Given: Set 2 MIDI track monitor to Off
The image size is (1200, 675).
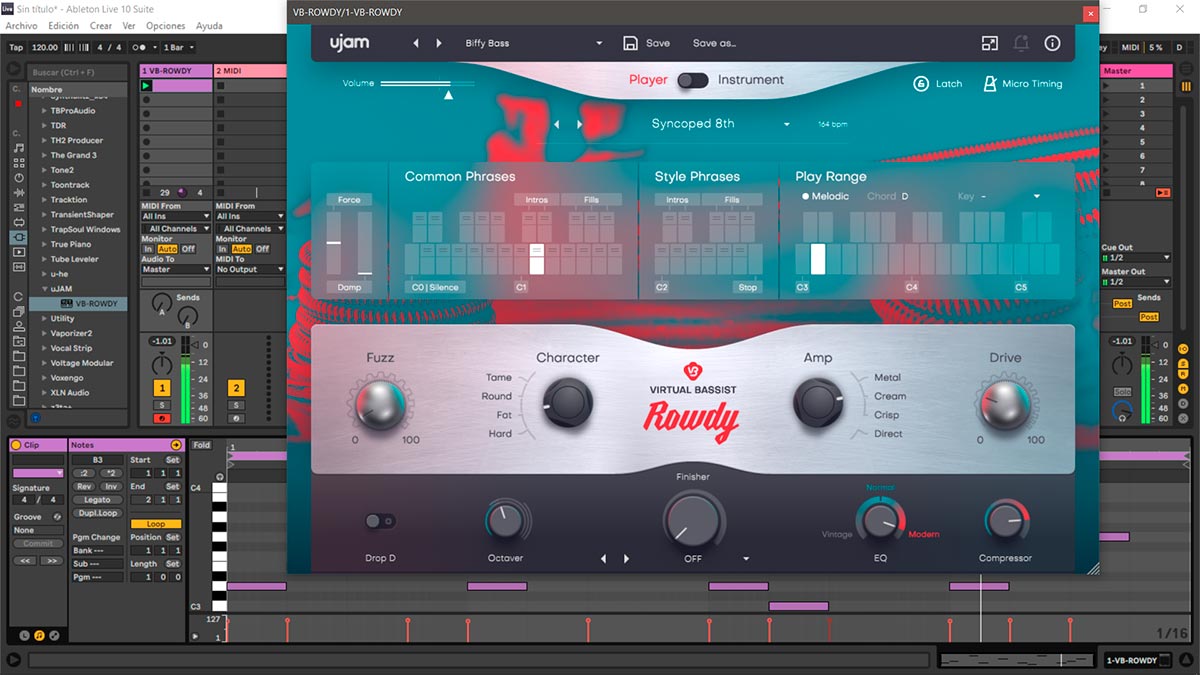Looking at the screenshot, I should [262, 249].
